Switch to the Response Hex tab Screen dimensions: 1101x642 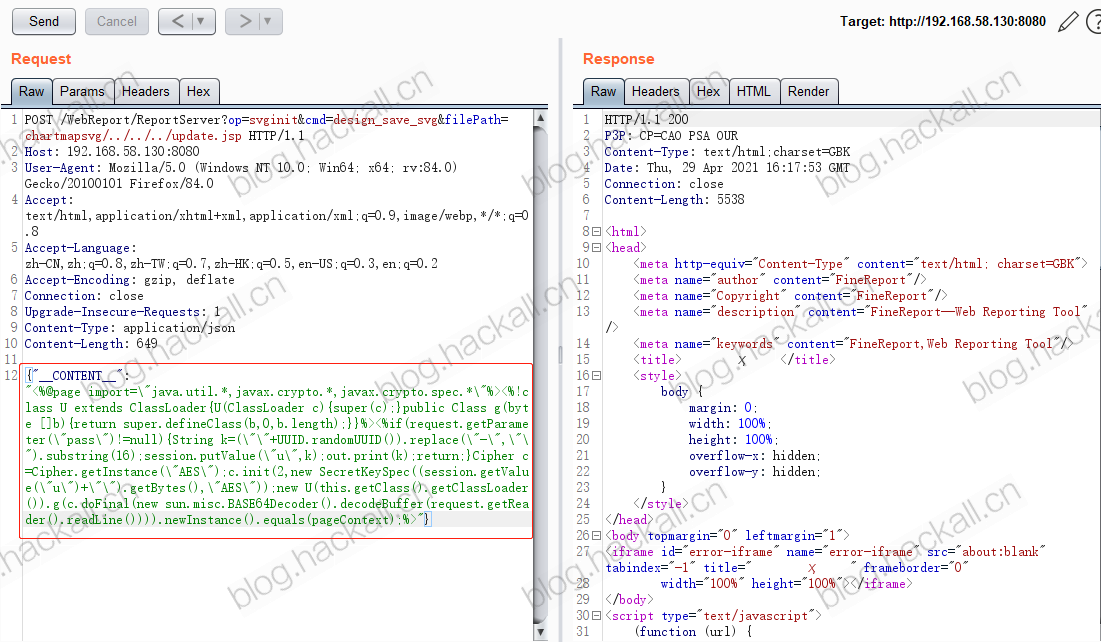[x=708, y=91]
